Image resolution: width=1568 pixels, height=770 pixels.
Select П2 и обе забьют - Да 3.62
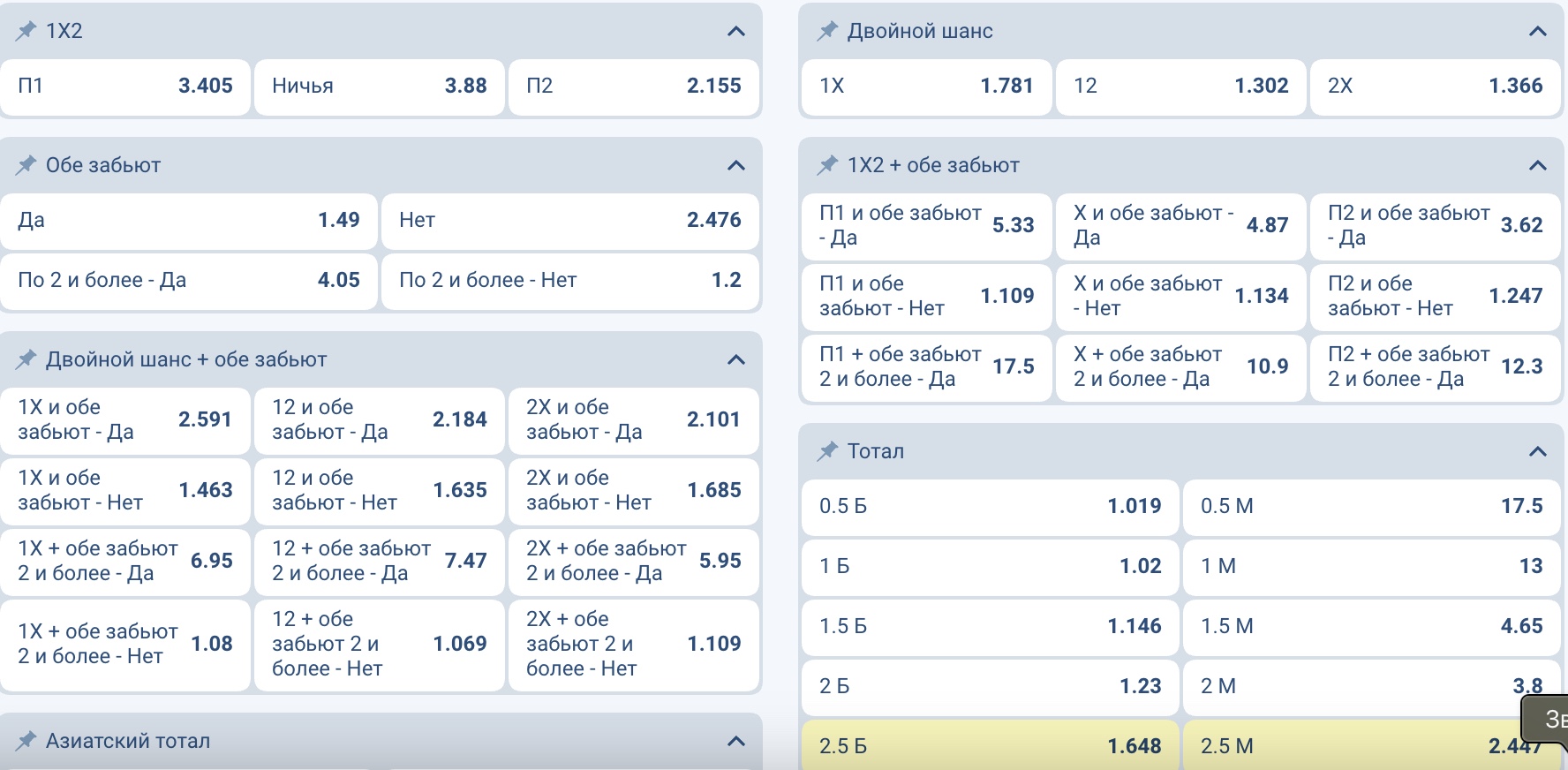[x=1435, y=226]
